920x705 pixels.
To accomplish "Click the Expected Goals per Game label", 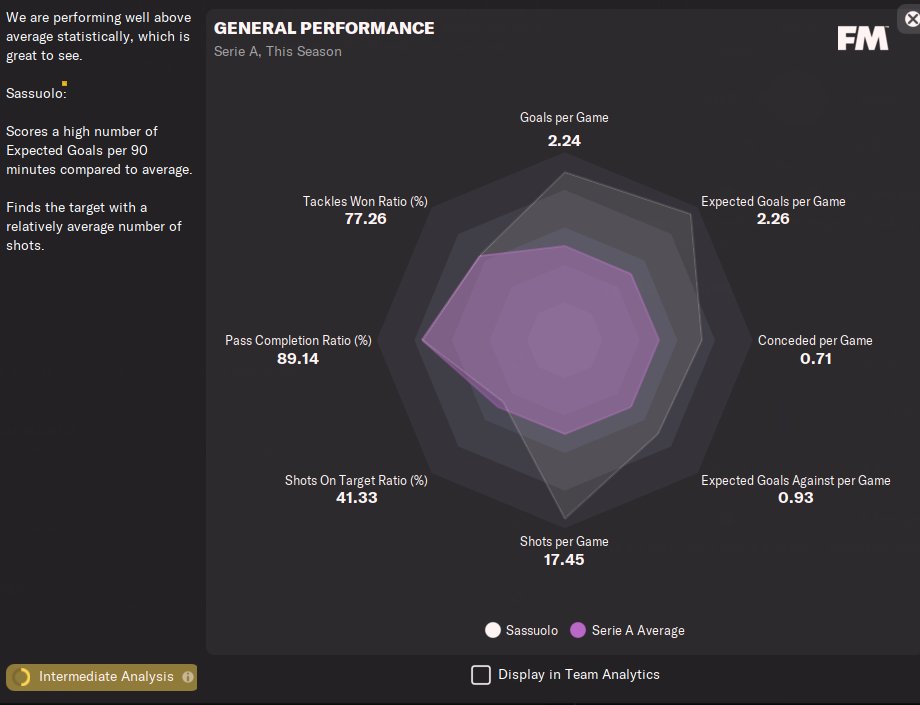I will click(773, 202).
